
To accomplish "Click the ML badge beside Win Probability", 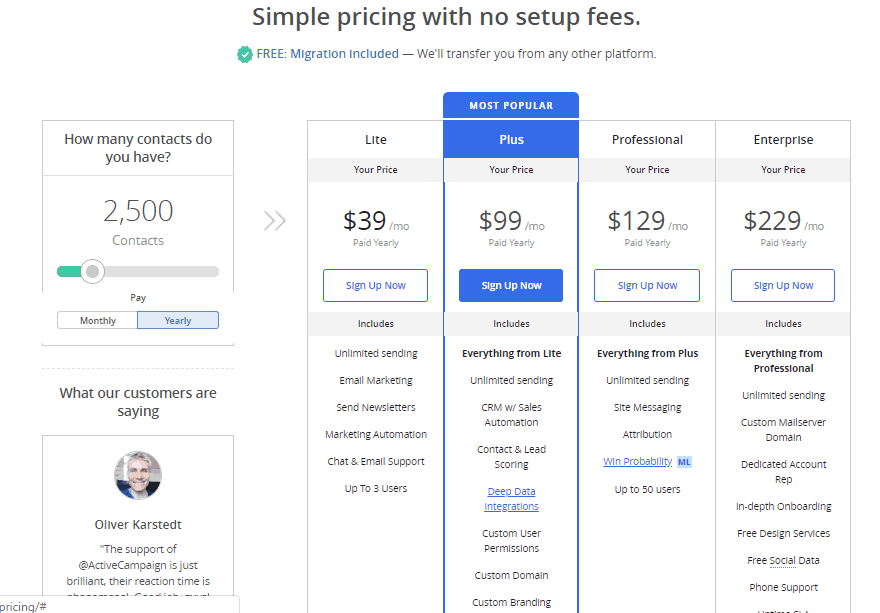I will tap(684, 462).
